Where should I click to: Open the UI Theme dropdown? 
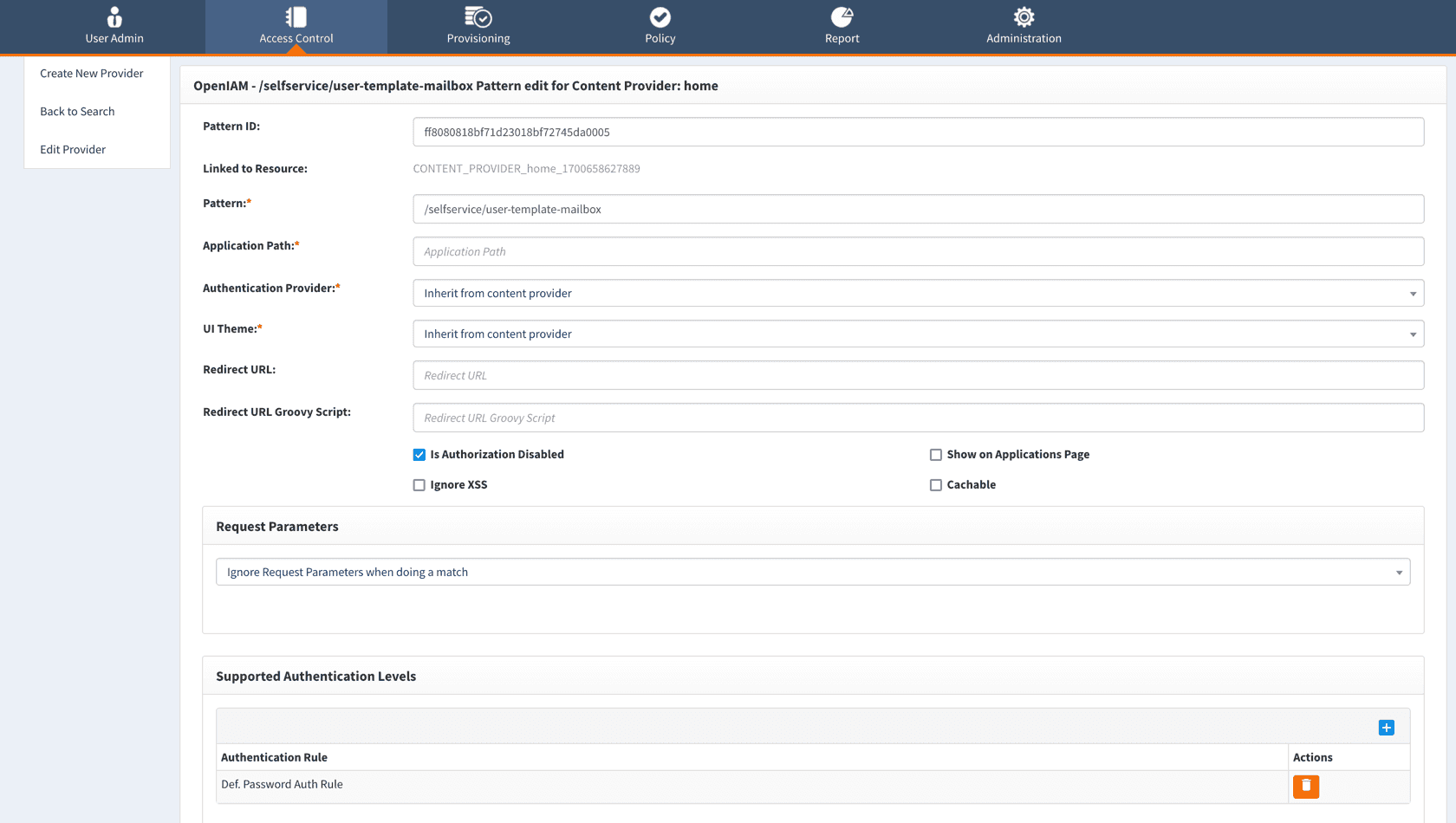tap(918, 334)
